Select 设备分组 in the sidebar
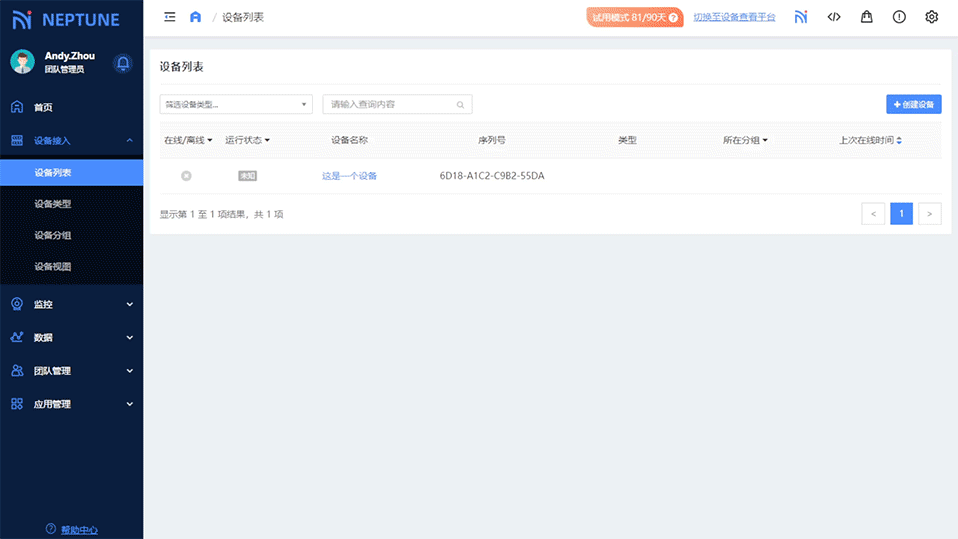The image size is (958, 539). (53, 235)
